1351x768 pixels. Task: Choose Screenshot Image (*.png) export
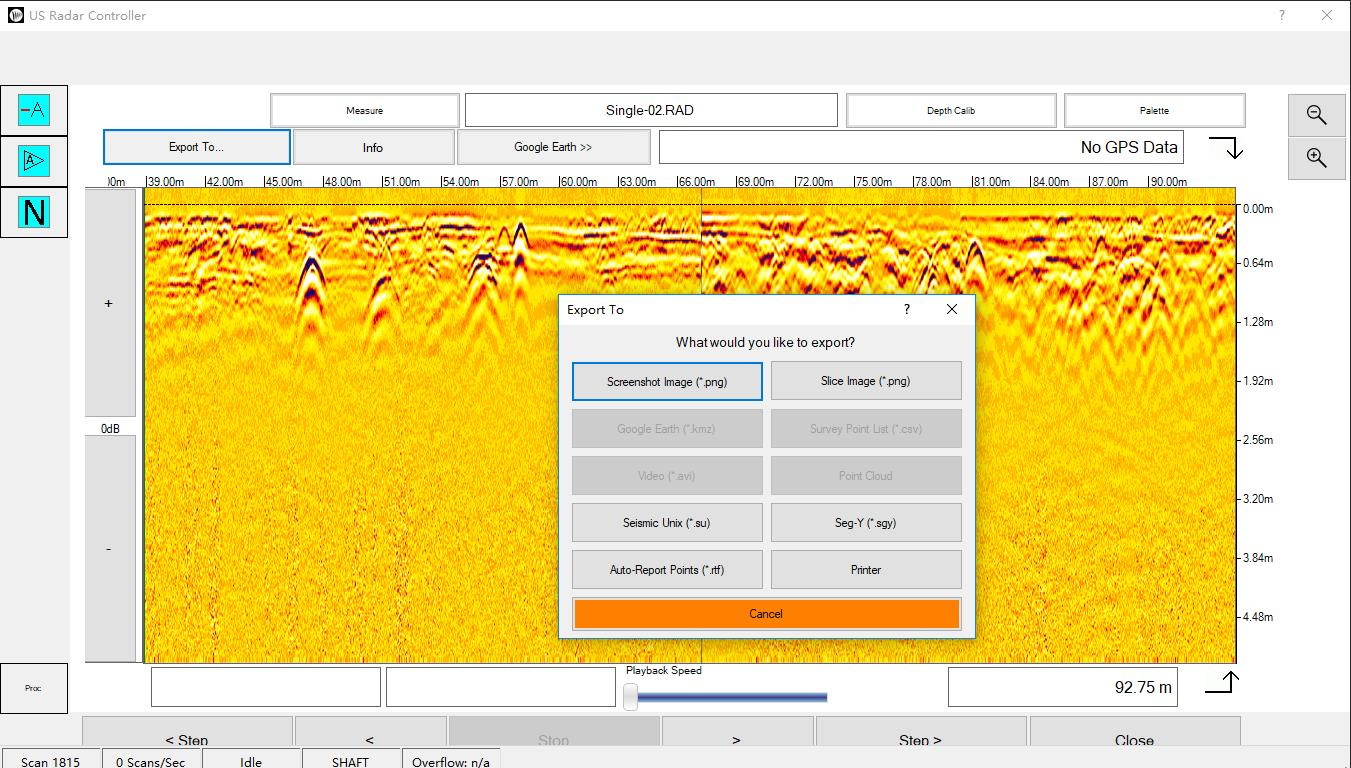tap(667, 381)
